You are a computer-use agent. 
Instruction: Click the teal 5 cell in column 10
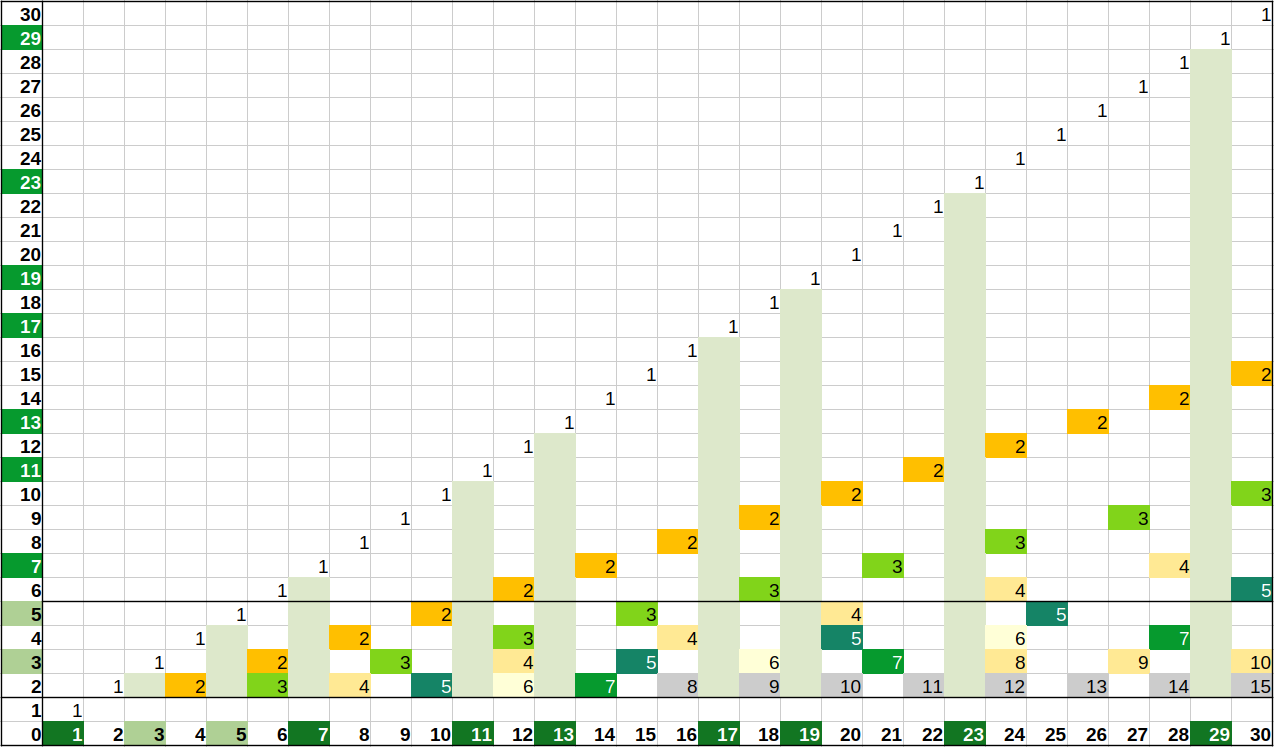point(432,686)
